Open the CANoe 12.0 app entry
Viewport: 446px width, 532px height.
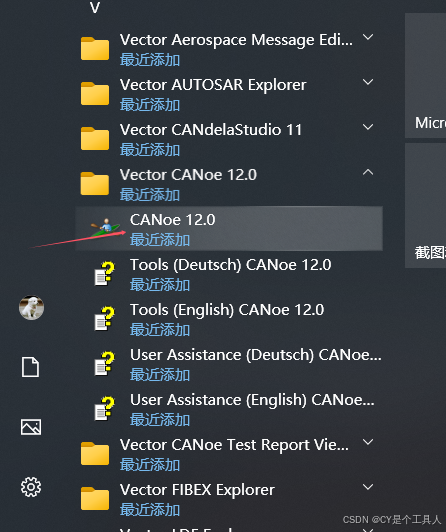(x=229, y=228)
